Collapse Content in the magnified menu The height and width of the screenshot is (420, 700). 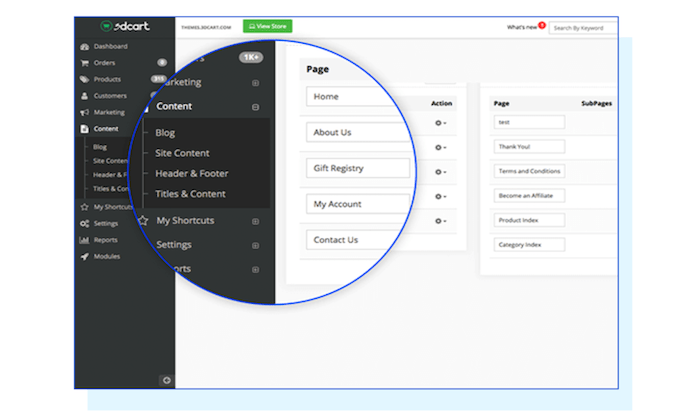coord(255,107)
